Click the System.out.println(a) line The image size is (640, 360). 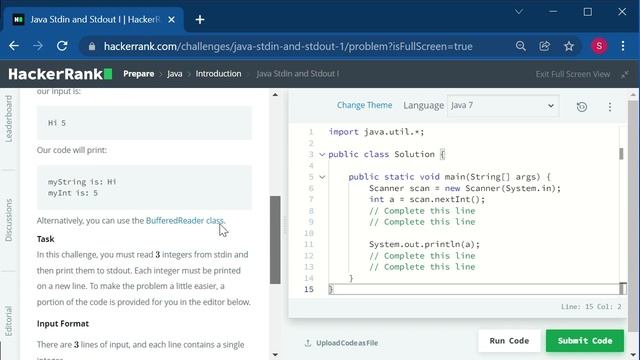(x=424, y=244)
